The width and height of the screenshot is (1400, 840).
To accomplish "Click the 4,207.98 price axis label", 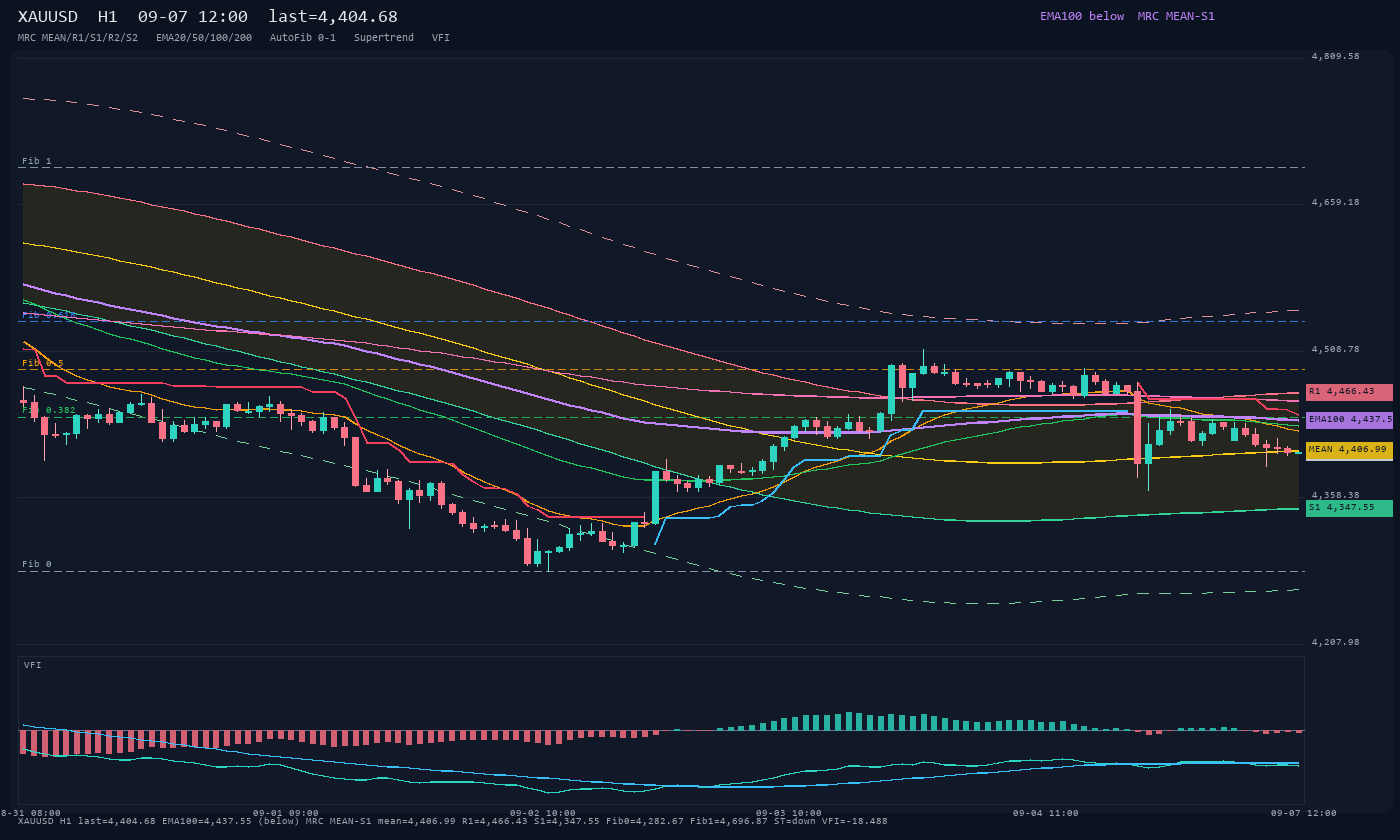I will pyautogui.click(x=1335, y=642).
